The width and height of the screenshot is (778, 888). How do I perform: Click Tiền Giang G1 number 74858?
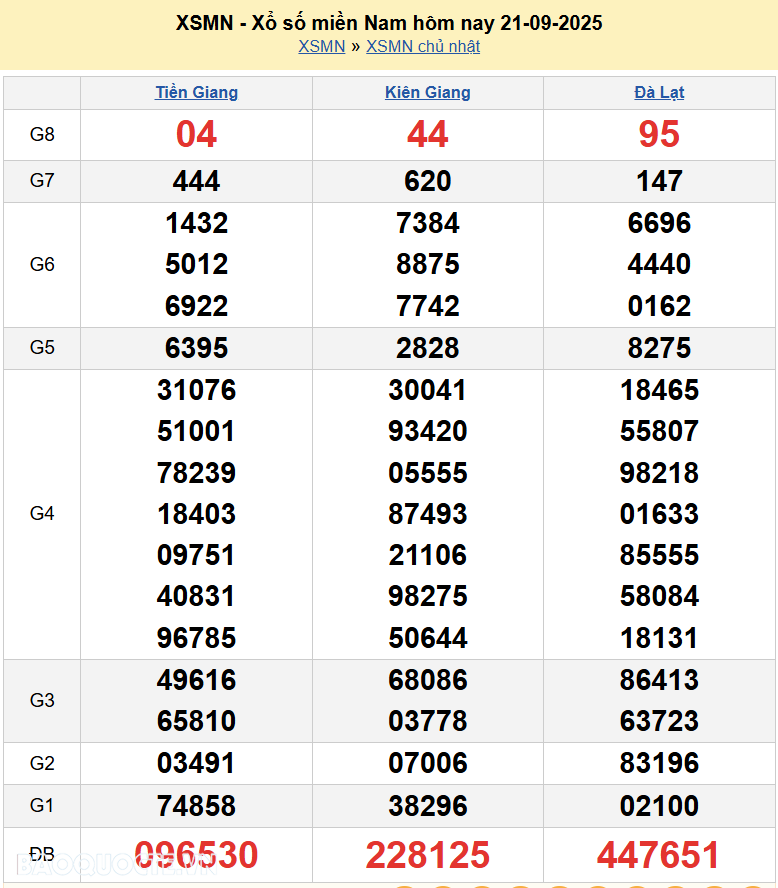[x=196, y=806]
